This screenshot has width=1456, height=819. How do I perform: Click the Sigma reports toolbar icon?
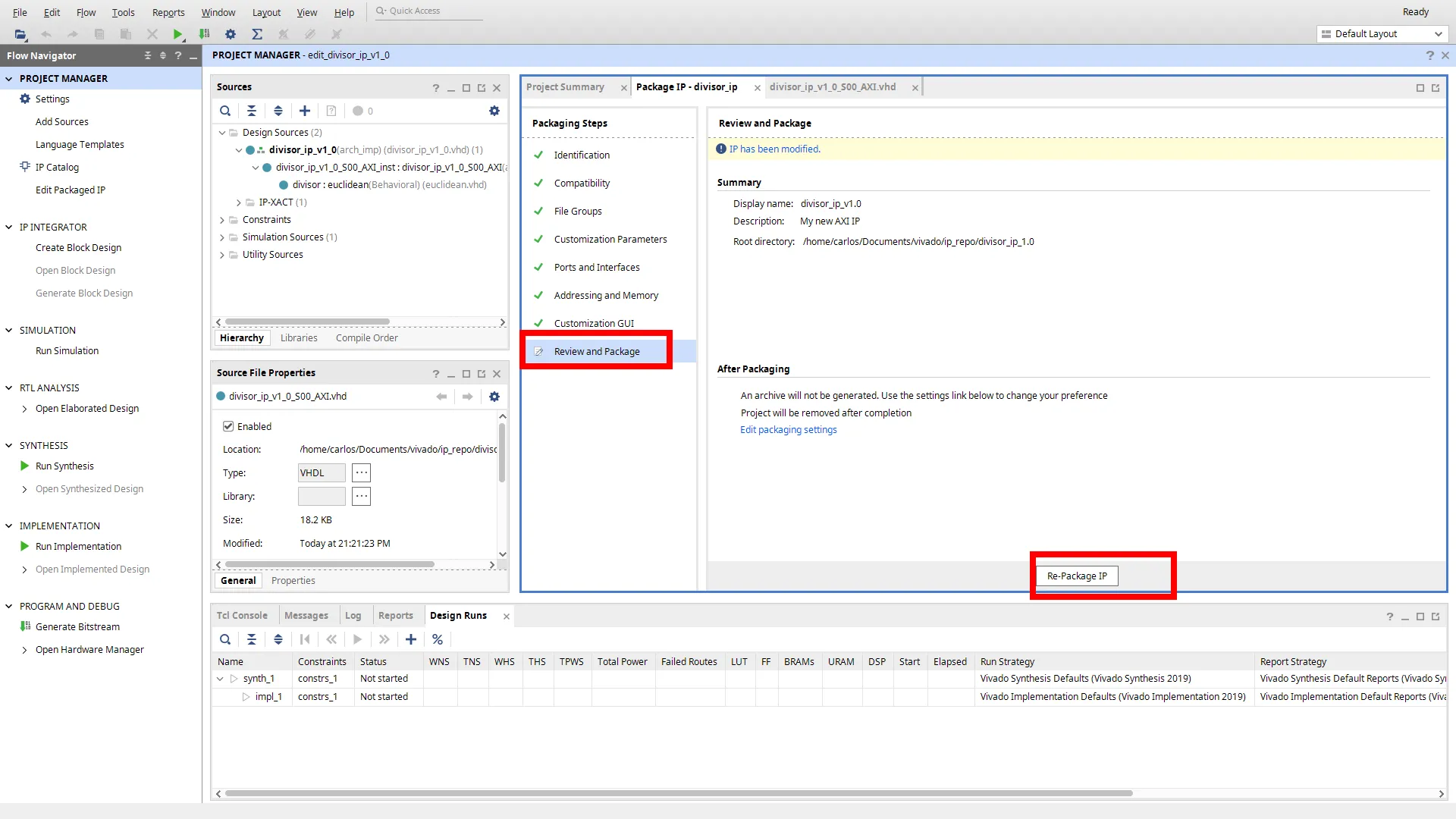click(257, 34)
